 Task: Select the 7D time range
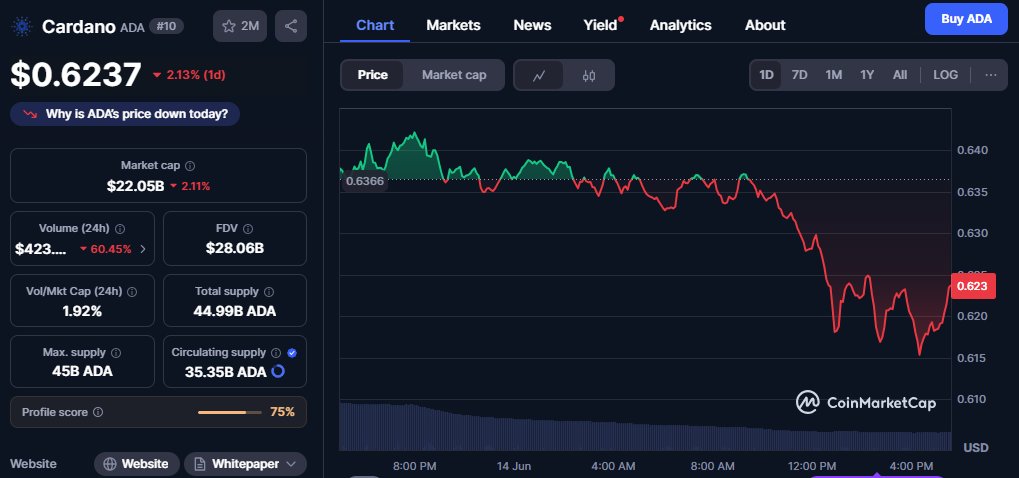pos(799,75)
